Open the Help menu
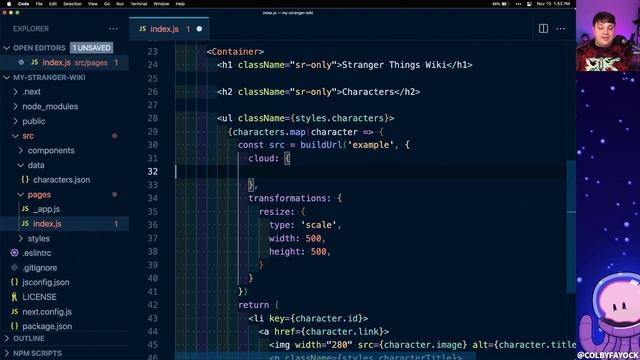This screenshot has height=360, width=640. click(x=180, y=4)
